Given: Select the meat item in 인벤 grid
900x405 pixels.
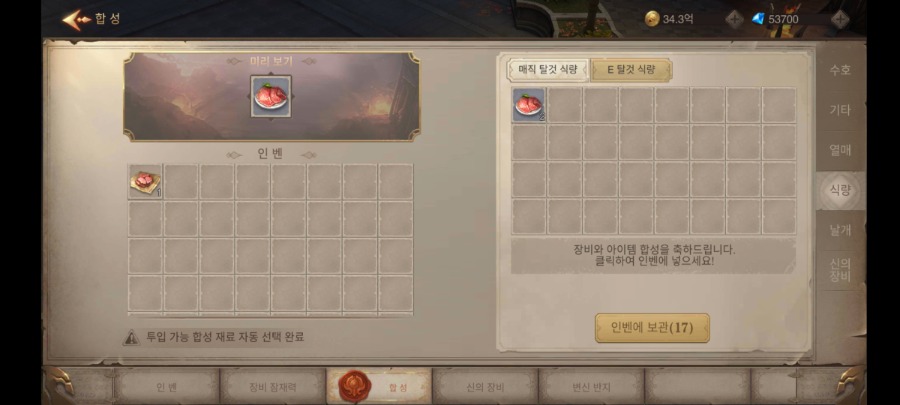Looking at the screenshot, I should [x=145, y=182].
